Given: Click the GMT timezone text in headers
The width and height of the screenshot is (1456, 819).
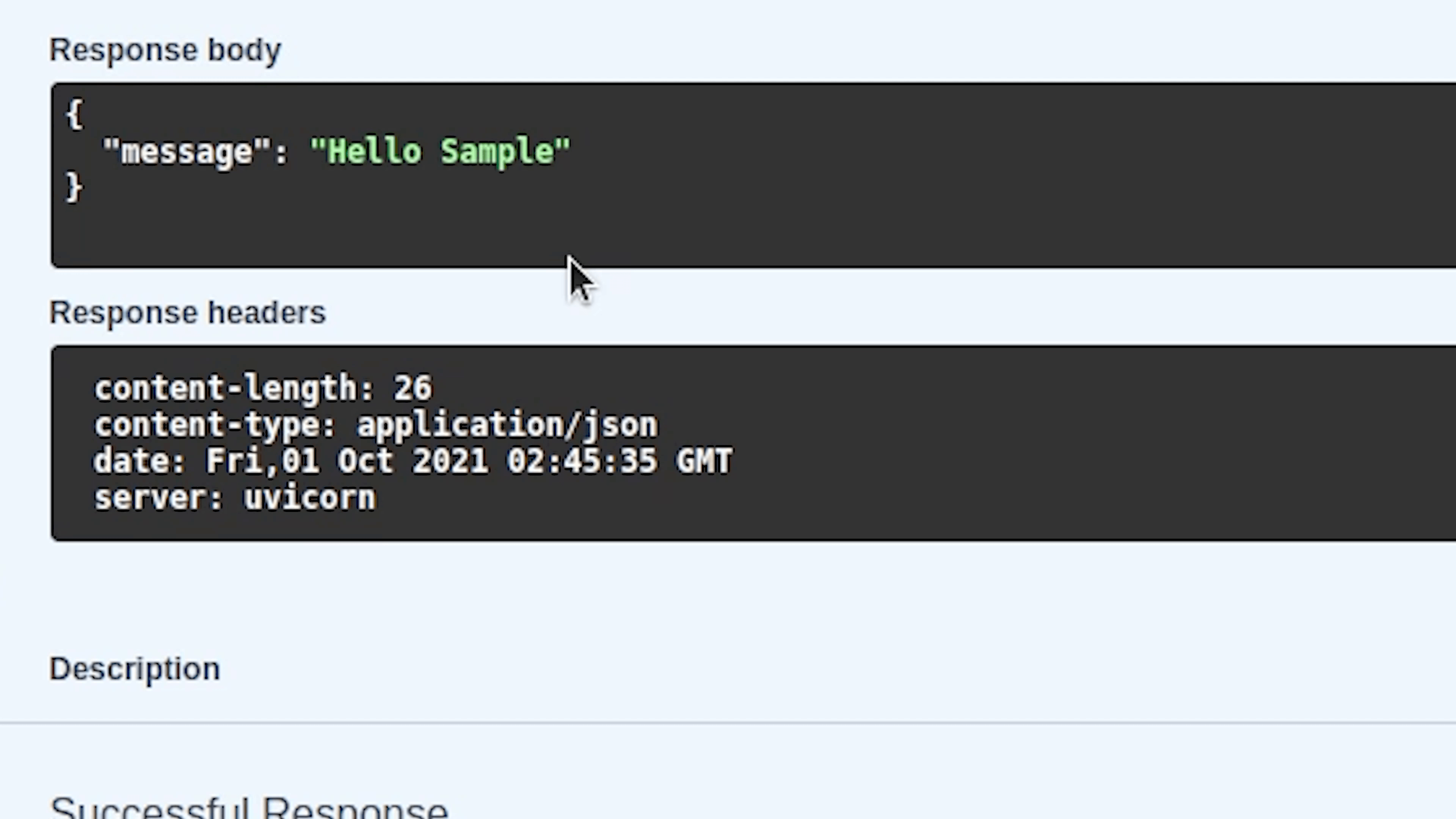Looking at the screenshot, I should click(x=704, y=462).
